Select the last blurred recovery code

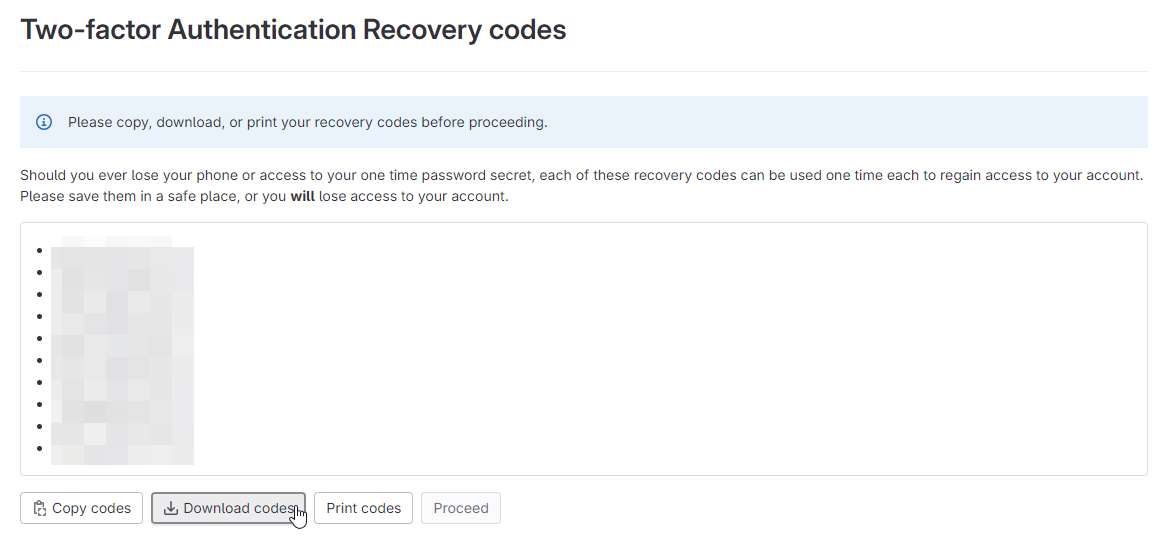tap(122, 449)
